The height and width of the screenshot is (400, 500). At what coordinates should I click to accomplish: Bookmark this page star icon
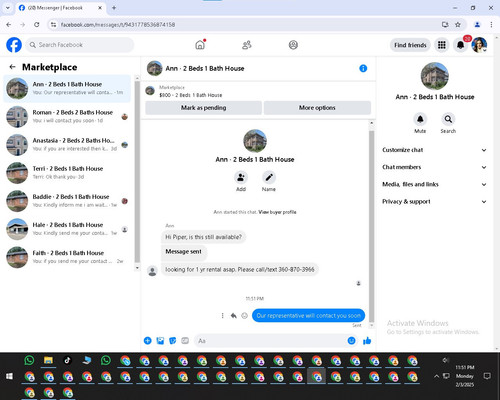point(458,25)
